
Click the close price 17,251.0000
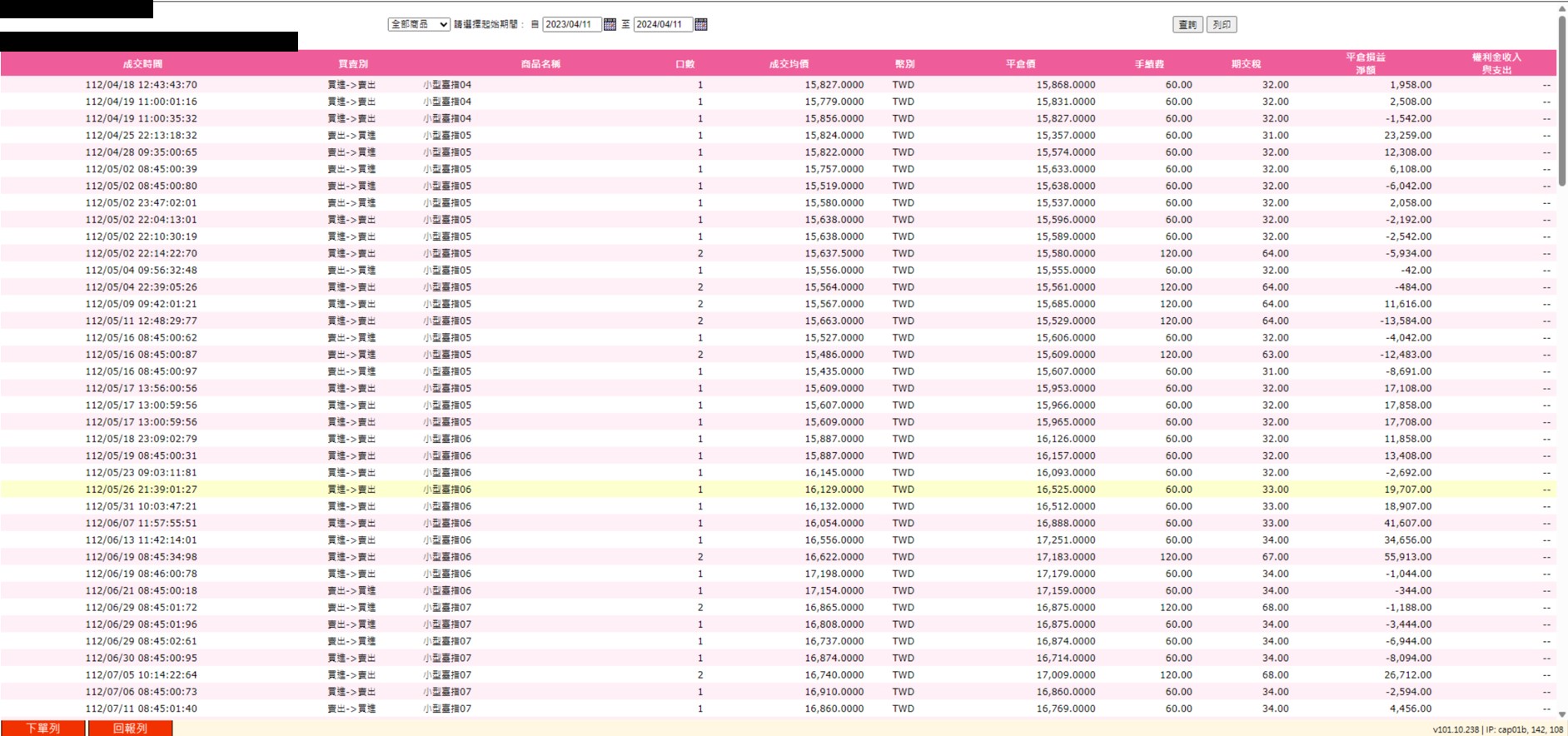click(x=1066, y=540)
